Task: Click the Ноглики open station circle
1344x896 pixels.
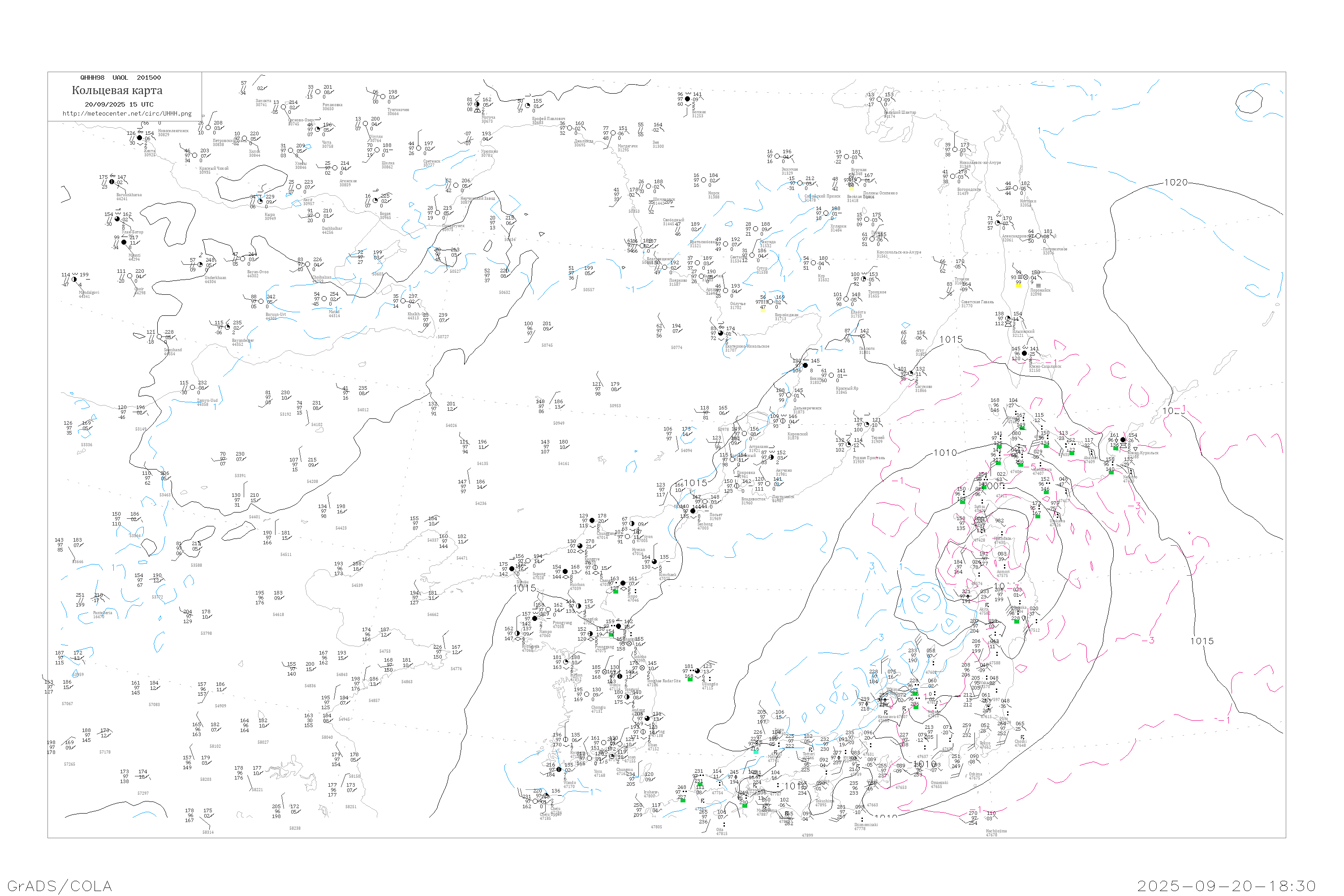Action: 1016,188
